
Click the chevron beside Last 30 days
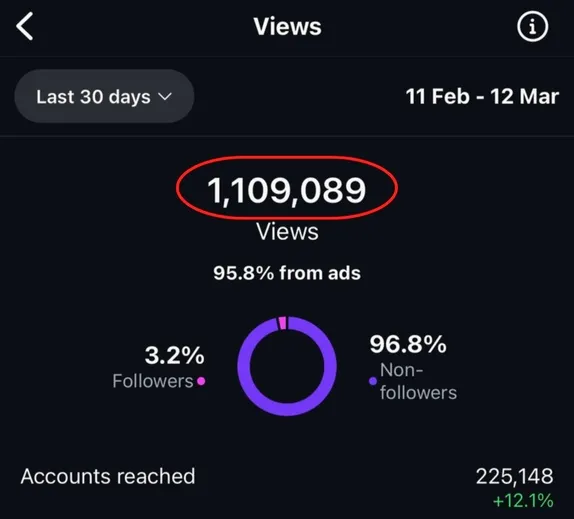(x=165, y=97)
